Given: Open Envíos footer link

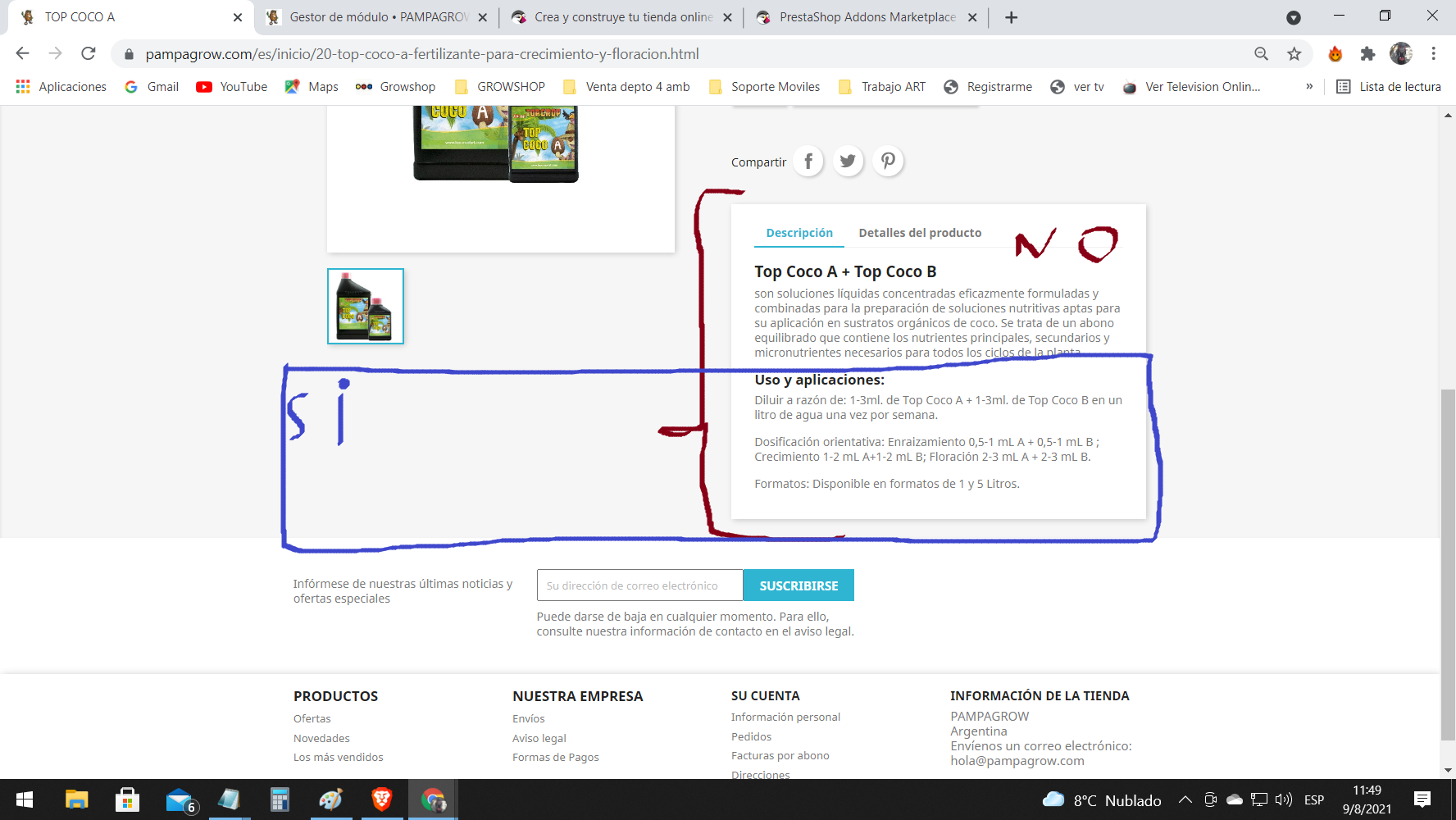Looking at the screenshot, I should (x=529, y=718).
